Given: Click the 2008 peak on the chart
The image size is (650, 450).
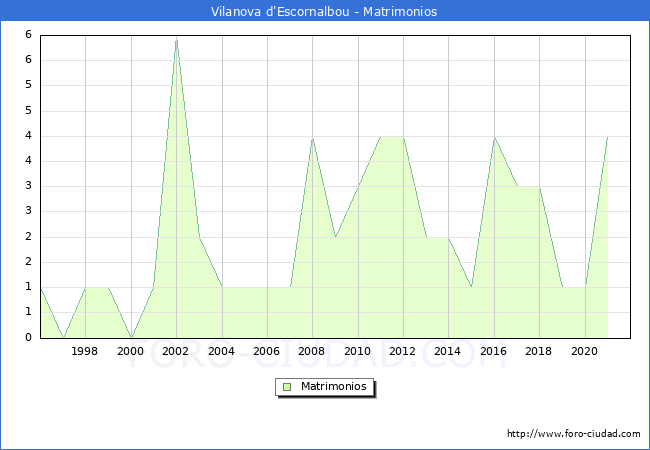Looking at the screenshot, I should (313, 139).
